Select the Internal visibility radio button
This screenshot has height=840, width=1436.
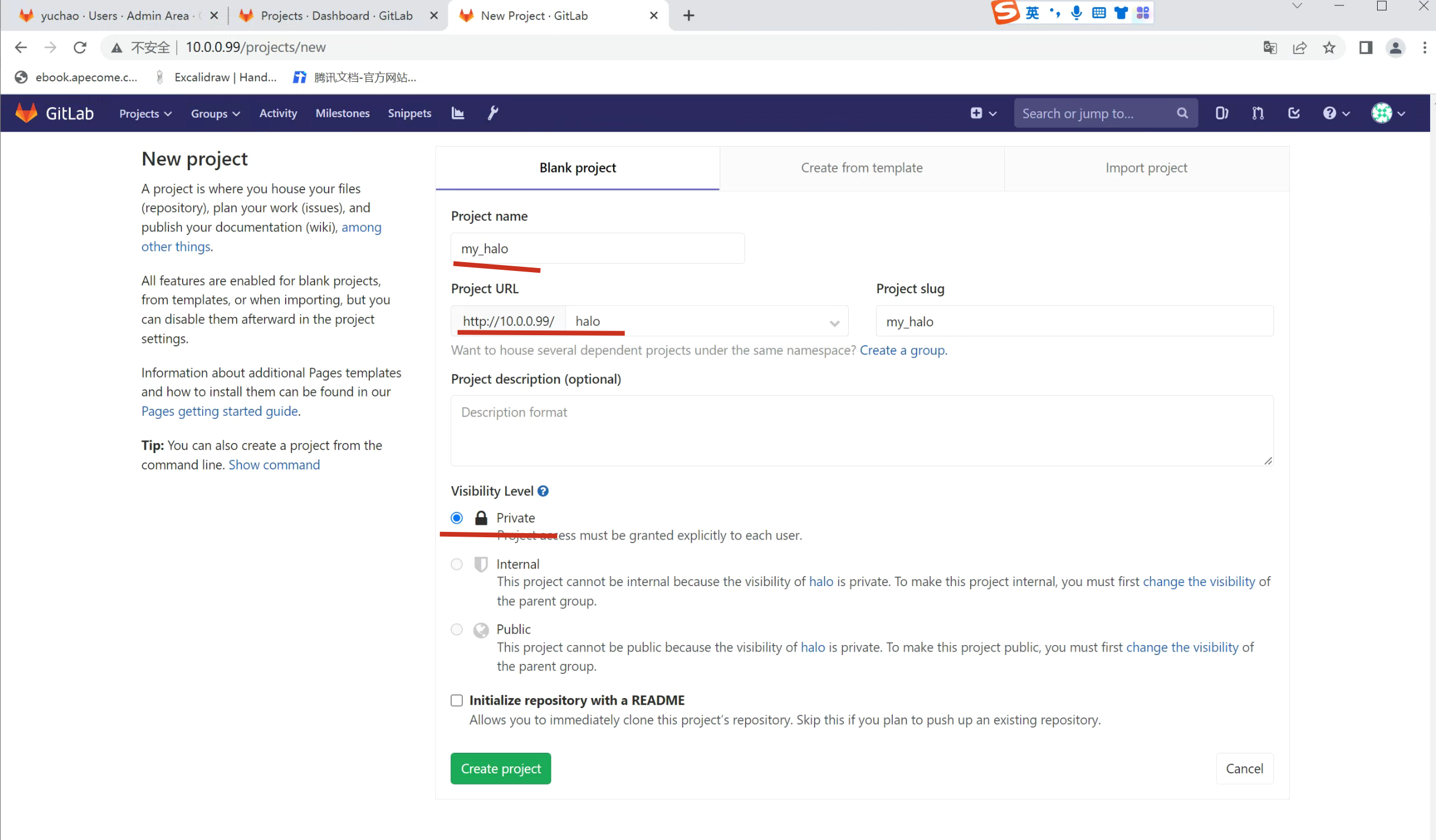pos(456,564)
